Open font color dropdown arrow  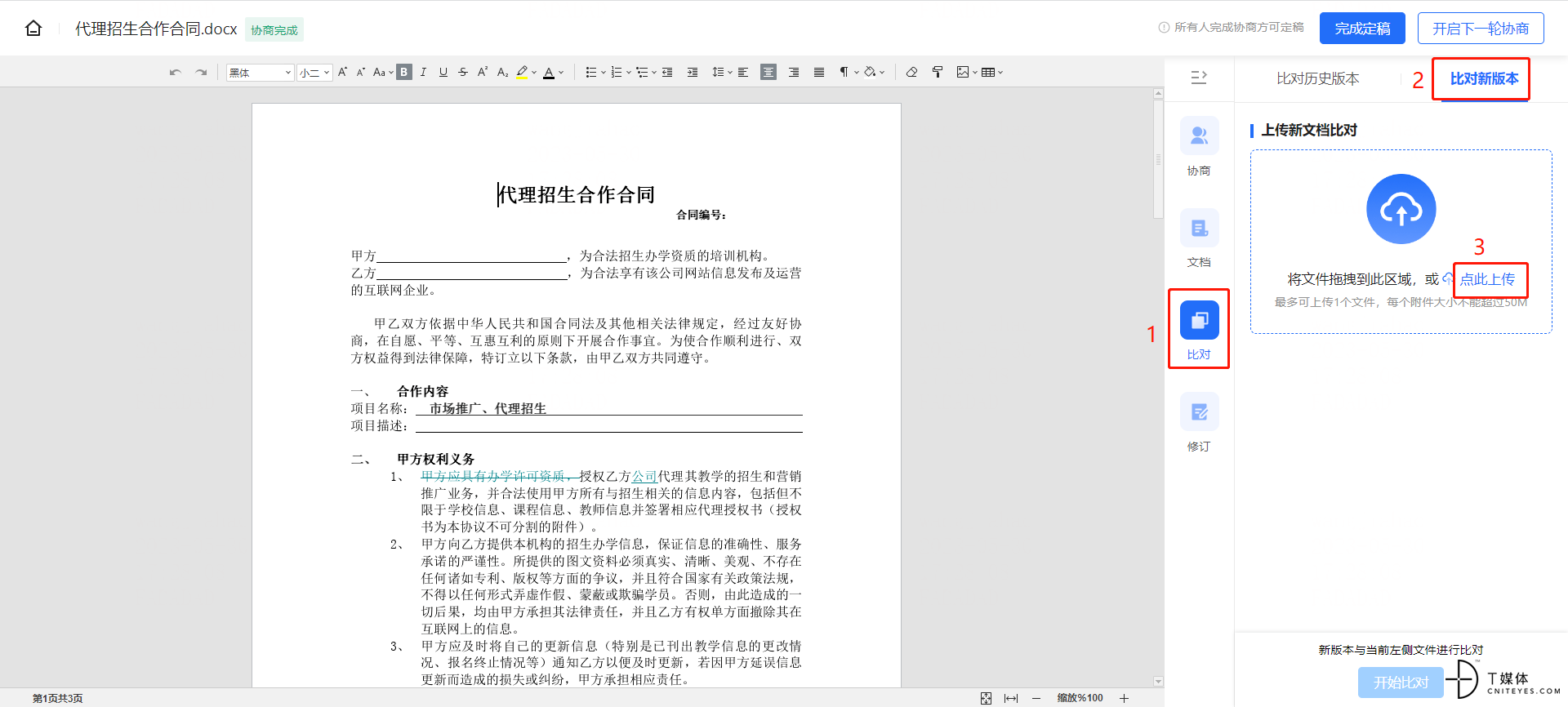[561, 73]
